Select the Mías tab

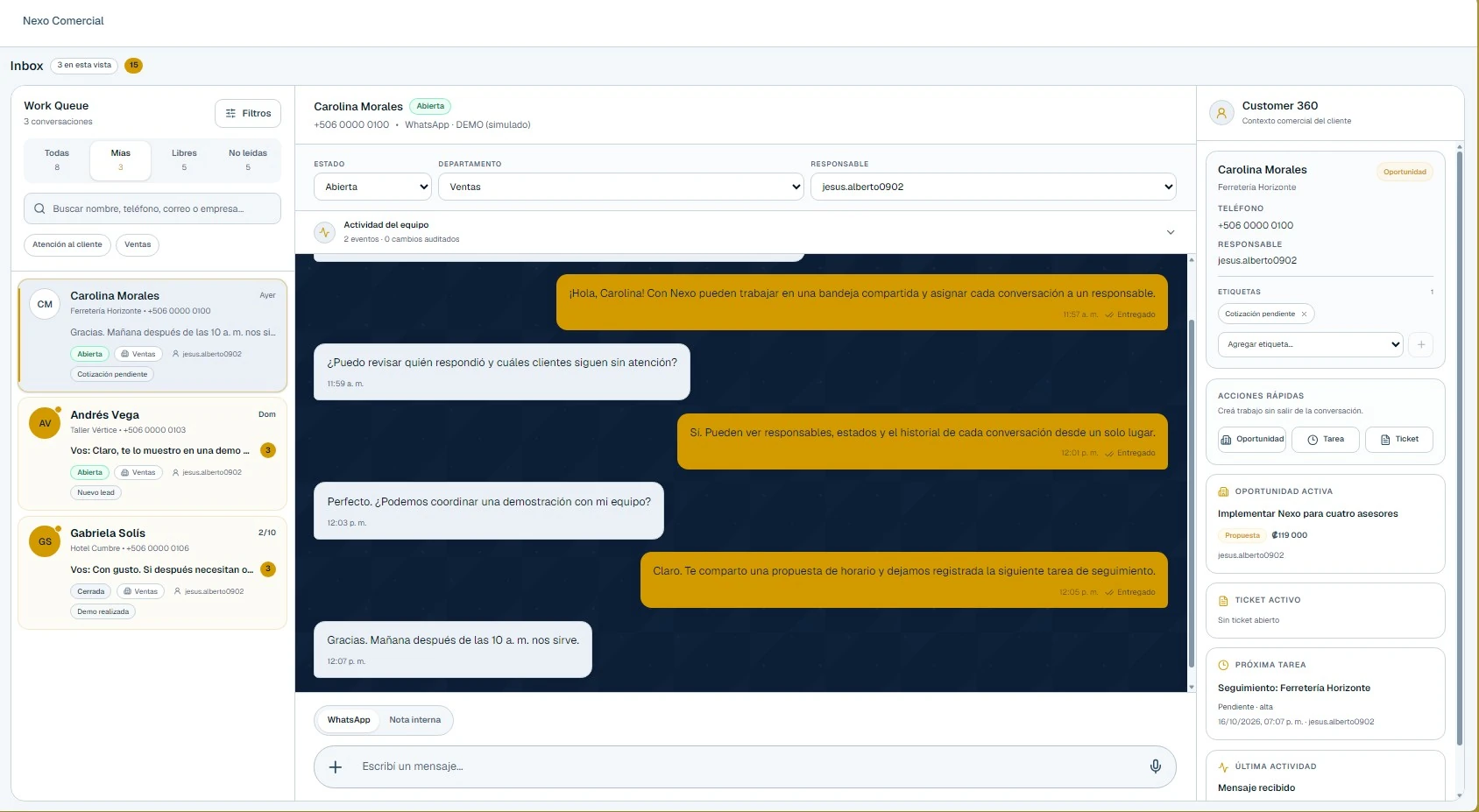[x=121, y=159]
